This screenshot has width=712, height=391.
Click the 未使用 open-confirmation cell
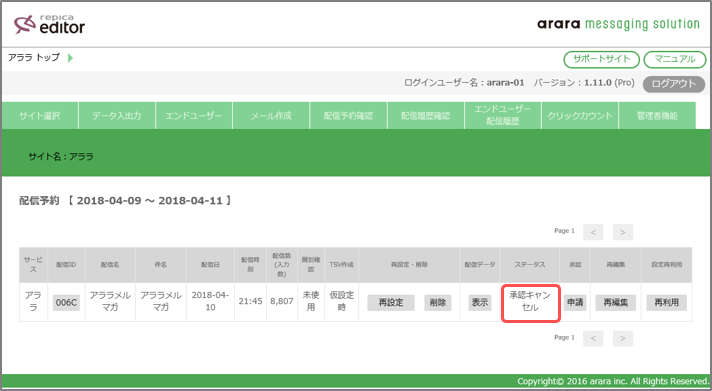(x=311, y=301)
